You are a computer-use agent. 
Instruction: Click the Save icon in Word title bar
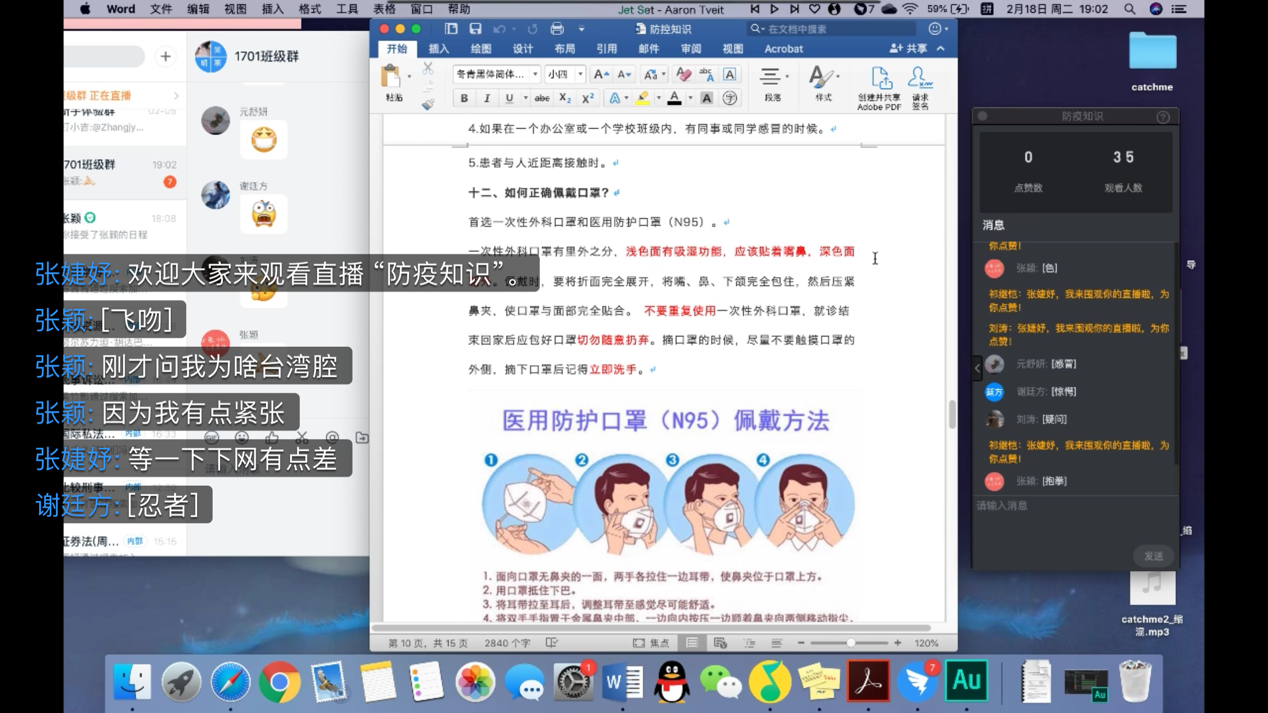click(x=475, y=29)
